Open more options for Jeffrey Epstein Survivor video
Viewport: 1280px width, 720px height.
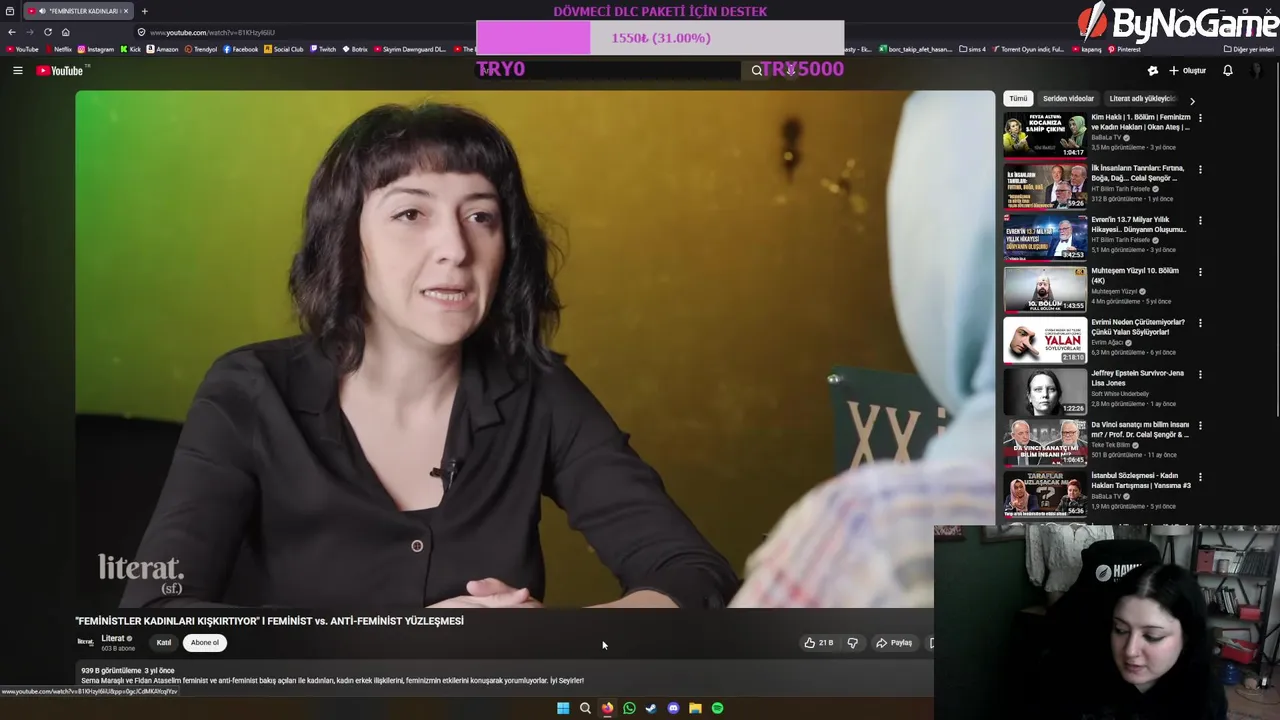(1200, 374)
